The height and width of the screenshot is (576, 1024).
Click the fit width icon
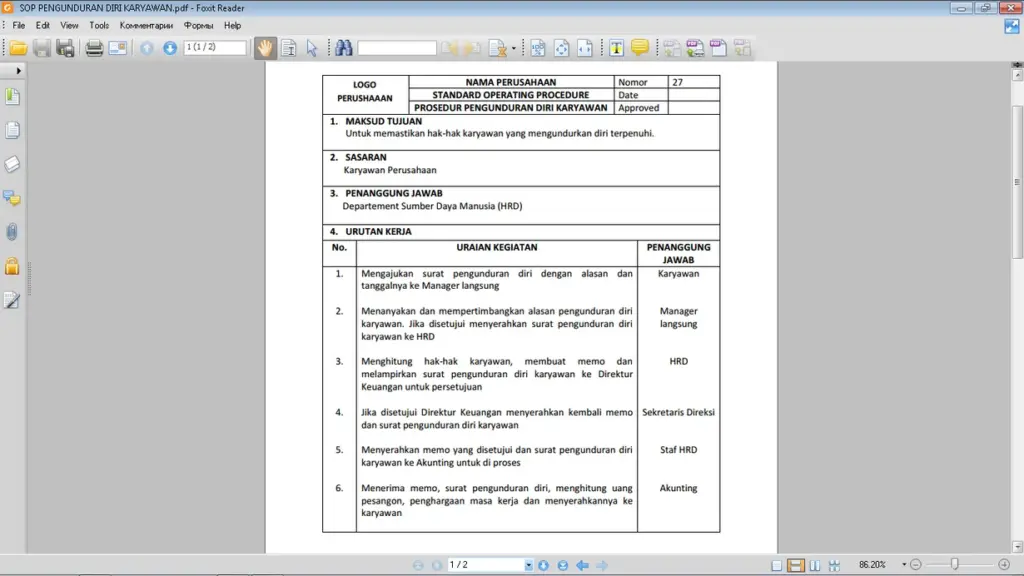584,48
